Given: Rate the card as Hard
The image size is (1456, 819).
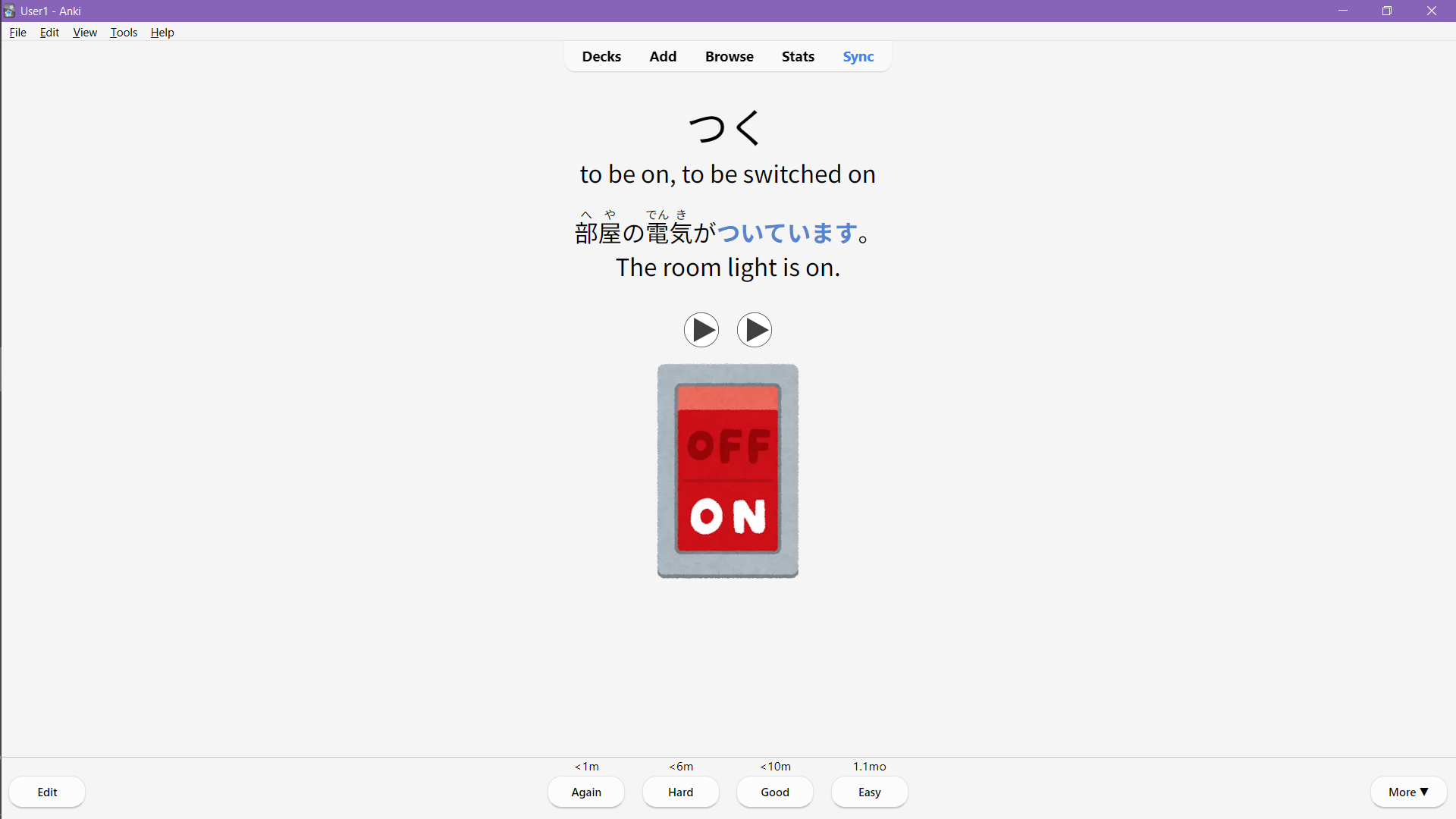Looking at the screenshot, I should [680, 792].
